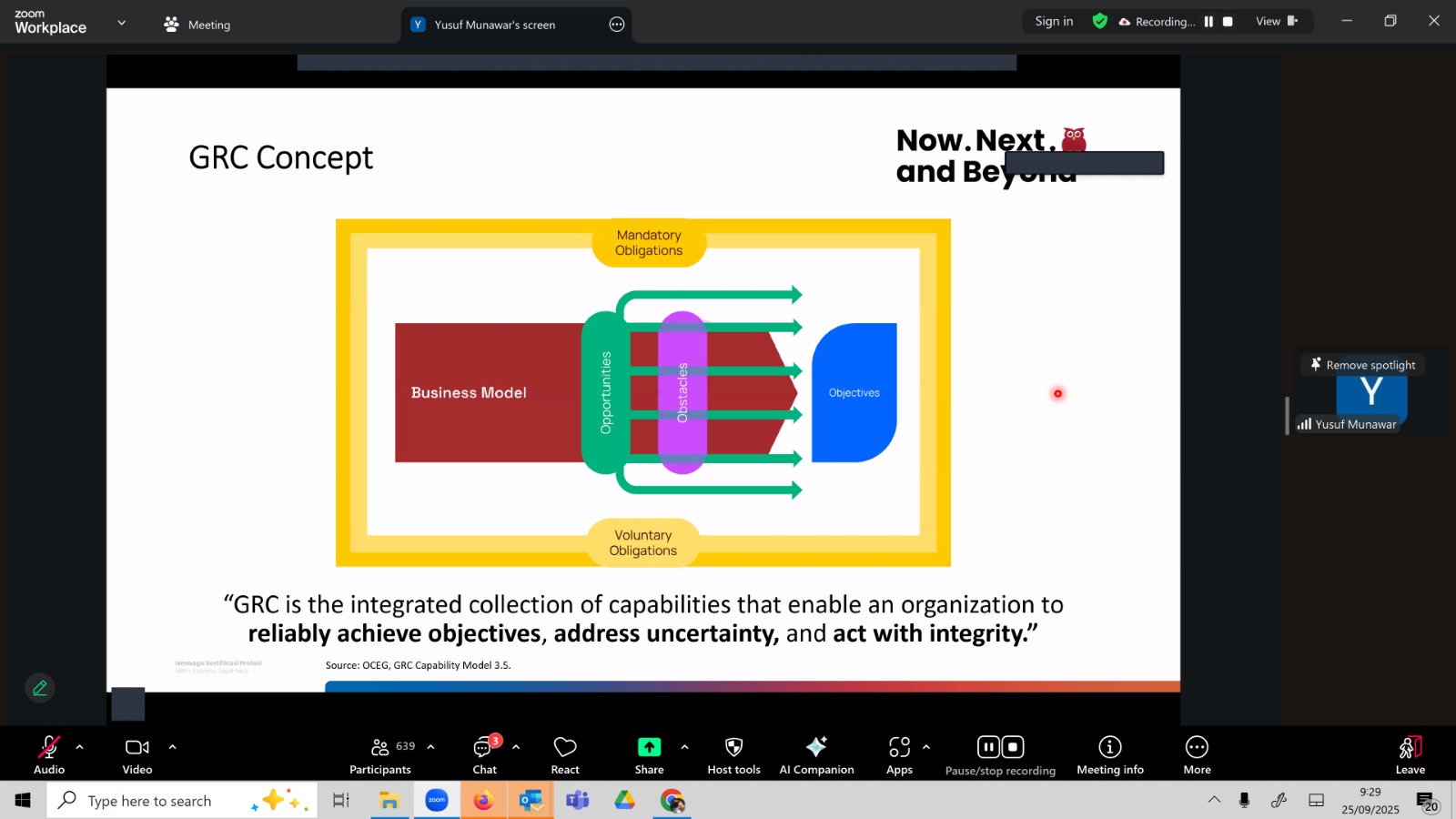Click the annotate pencil icon

40,689
